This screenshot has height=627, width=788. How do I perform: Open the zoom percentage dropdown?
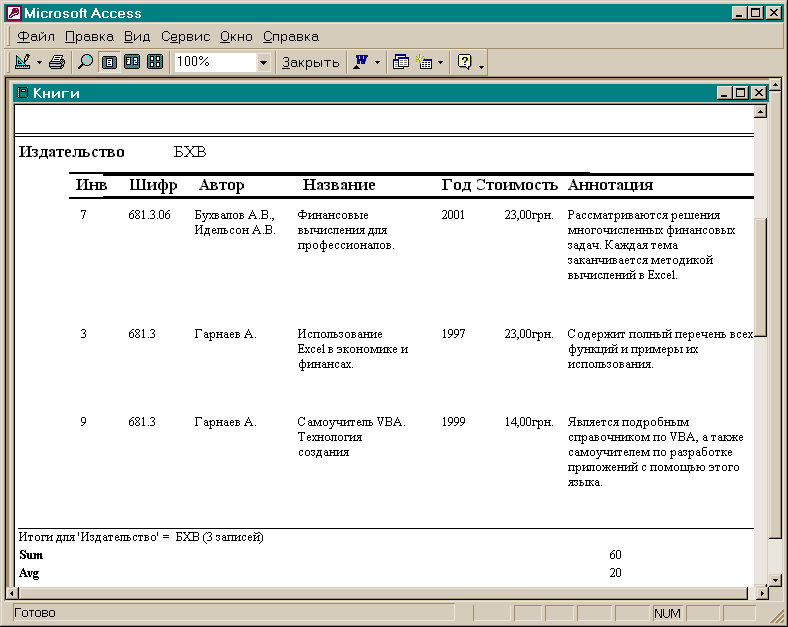click(263, 62)
